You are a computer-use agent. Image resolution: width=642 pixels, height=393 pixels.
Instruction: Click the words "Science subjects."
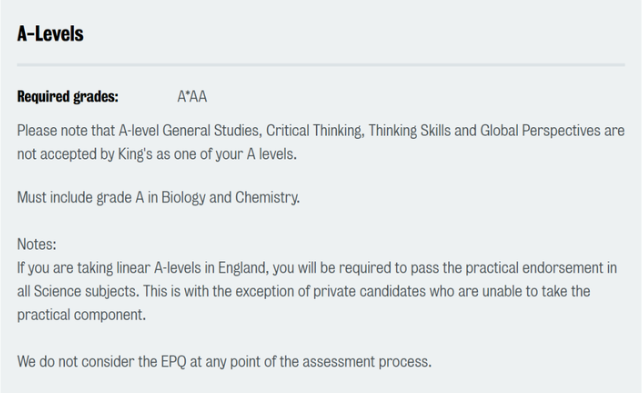click(x=87, y=291)
